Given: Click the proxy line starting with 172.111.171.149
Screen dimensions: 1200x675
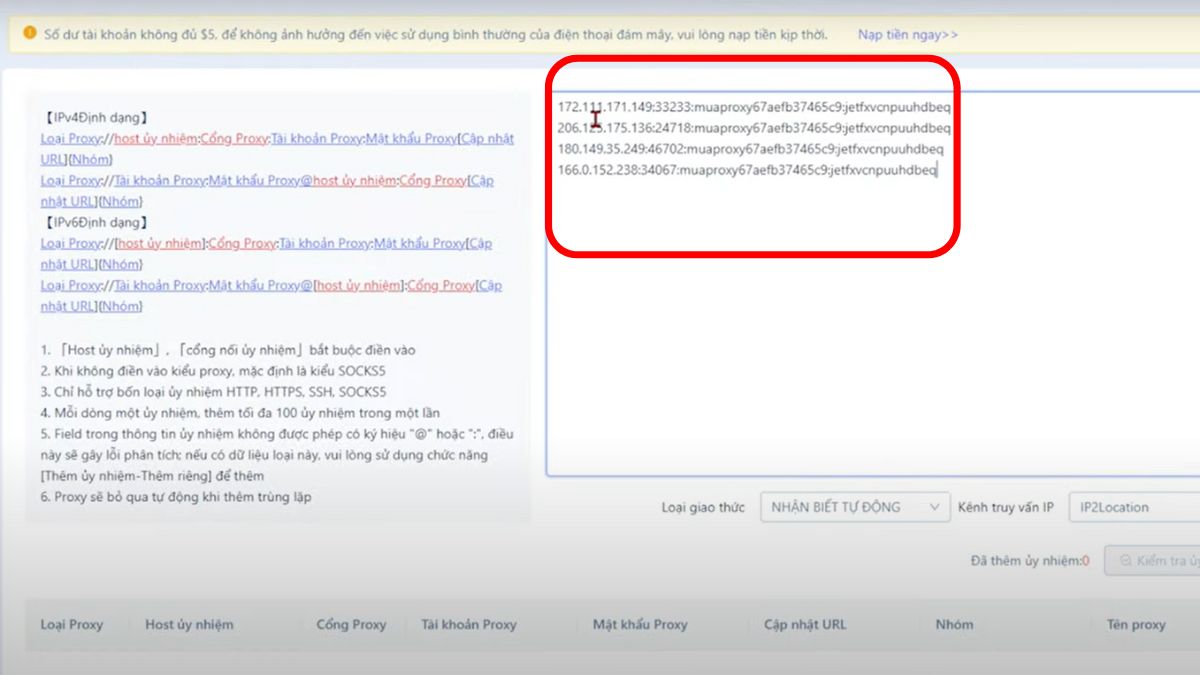Looking at the screenshot, I should [x=754, y=107].
